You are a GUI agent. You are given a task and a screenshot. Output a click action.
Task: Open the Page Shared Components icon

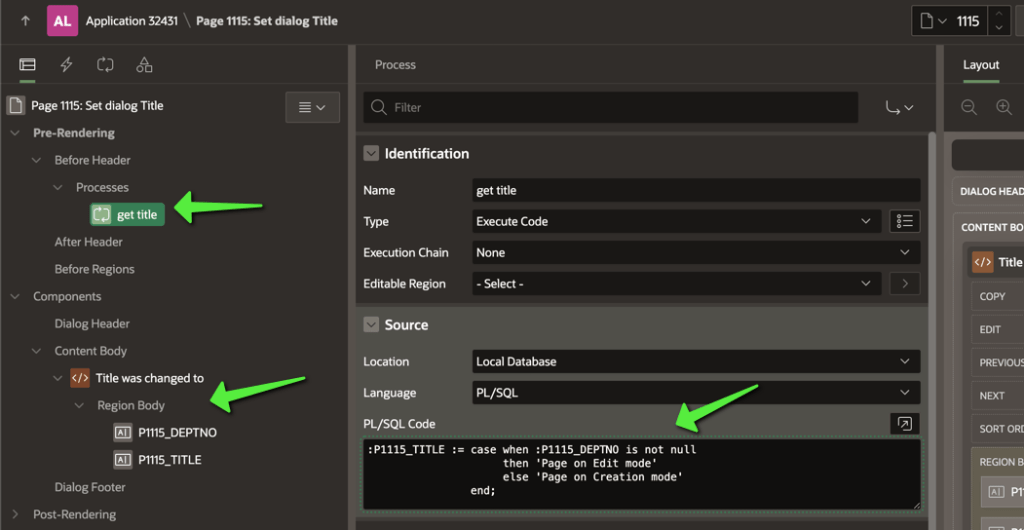pos(144,65)
